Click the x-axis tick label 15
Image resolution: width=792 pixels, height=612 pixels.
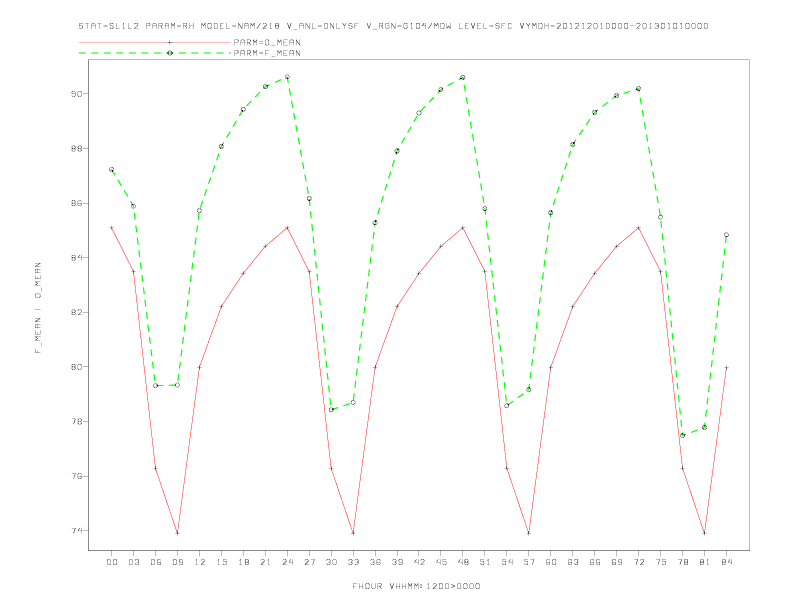point(221,562)
